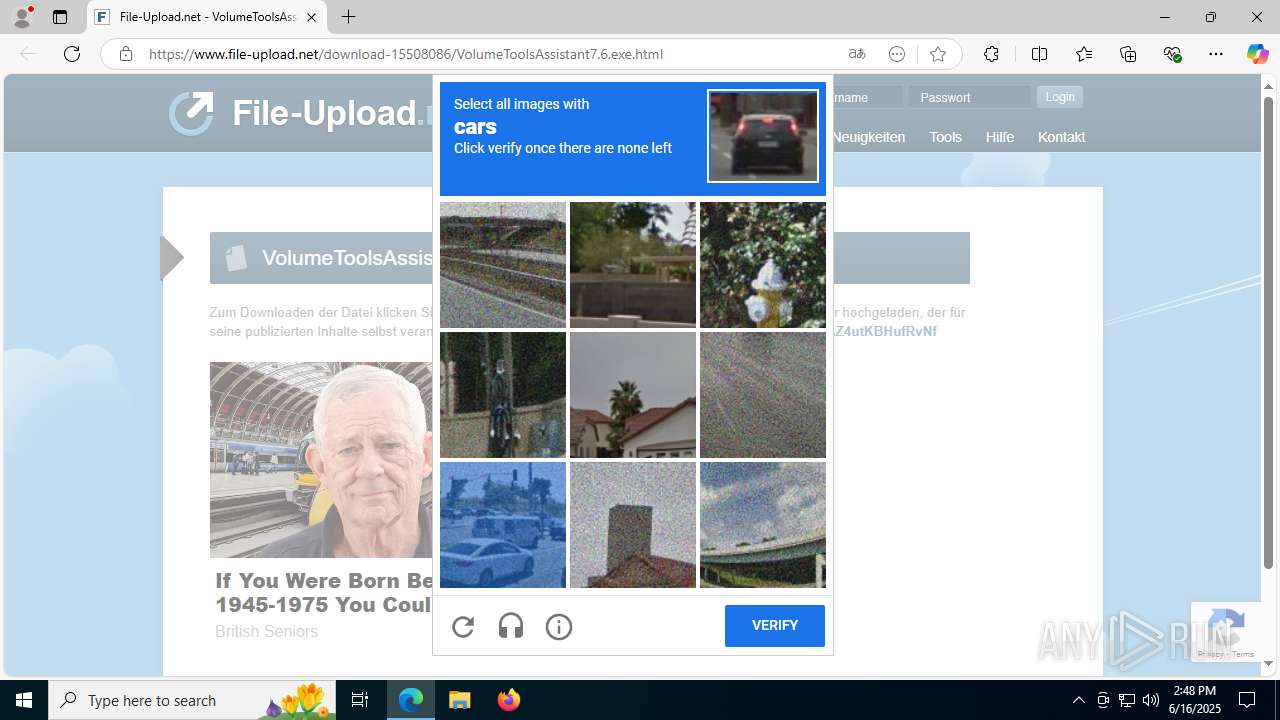Select the captcha tile with bicycle by fence
Image resolution: width=1280 pixels, height=720 pixels.
click(503, 395)
